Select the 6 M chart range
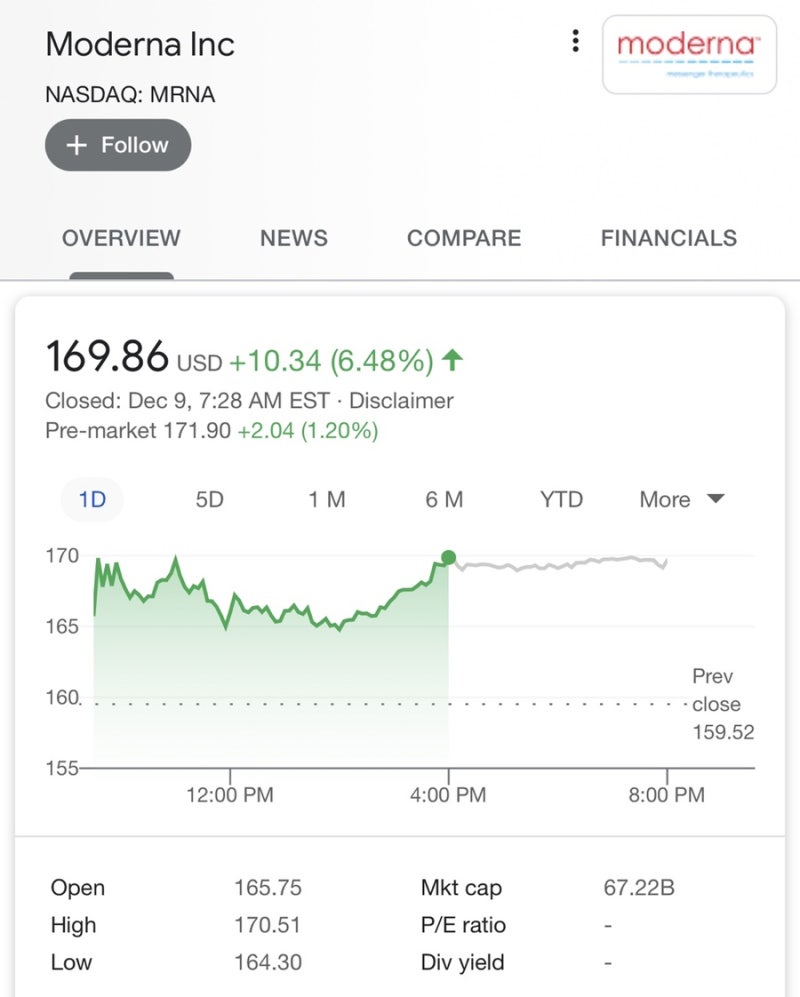 pyautogui.click(x=444, y=499)
